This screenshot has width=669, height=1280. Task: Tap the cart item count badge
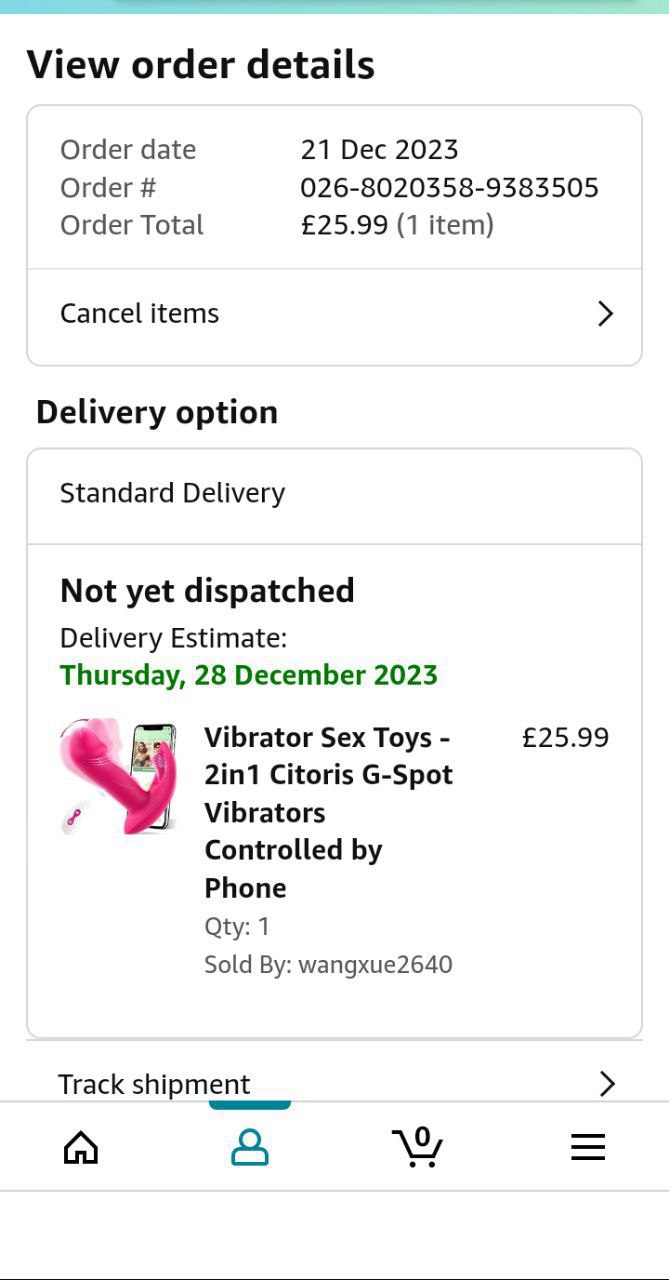point(422,1137)
